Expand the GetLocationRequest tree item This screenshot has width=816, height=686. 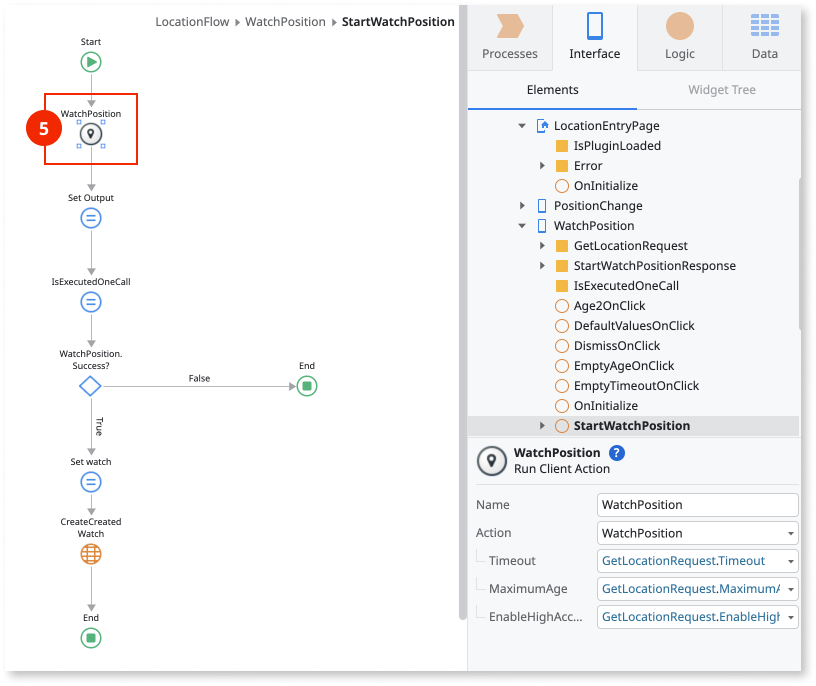[543, 246]
